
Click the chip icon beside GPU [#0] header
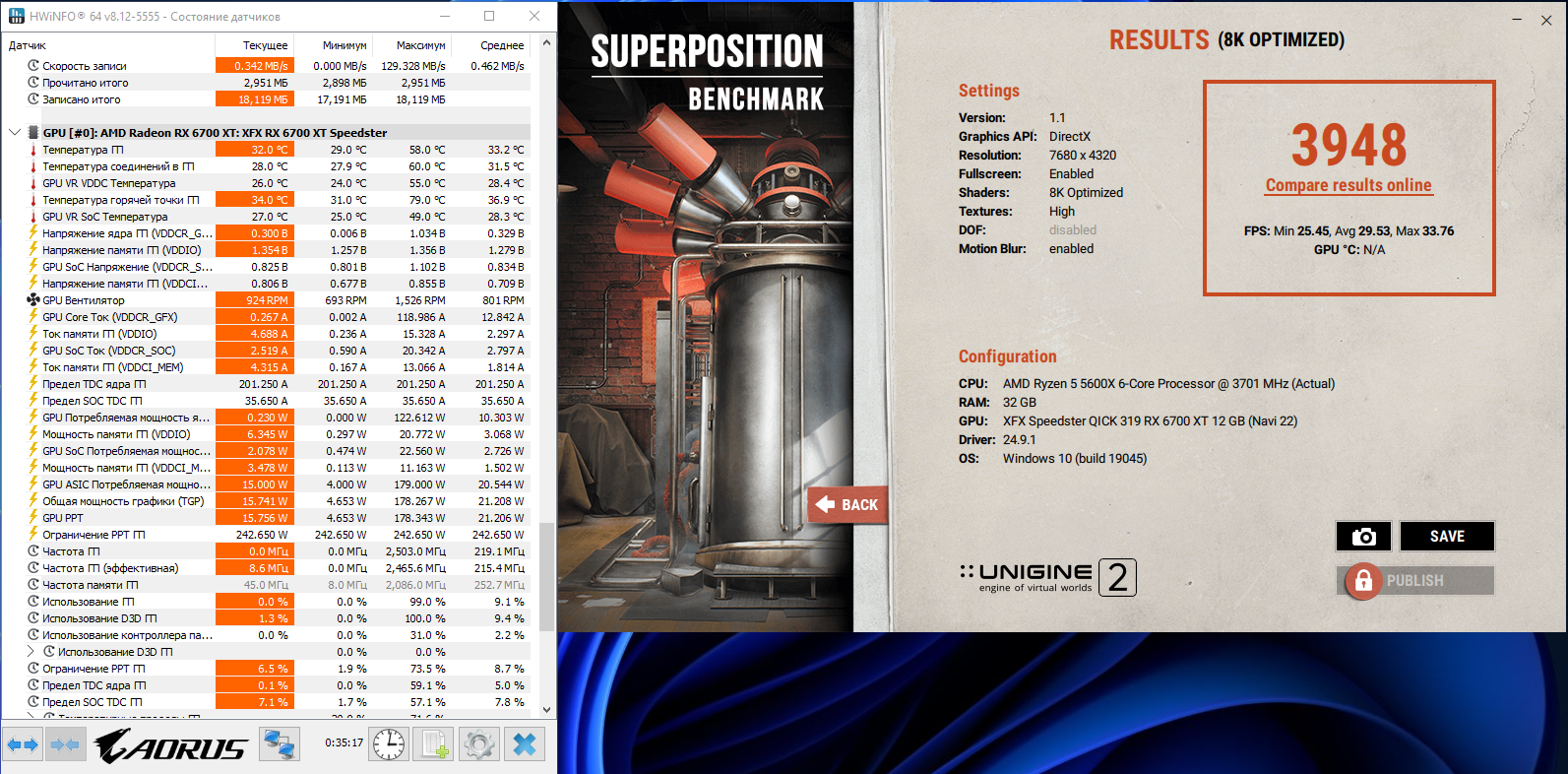point(33,133)
